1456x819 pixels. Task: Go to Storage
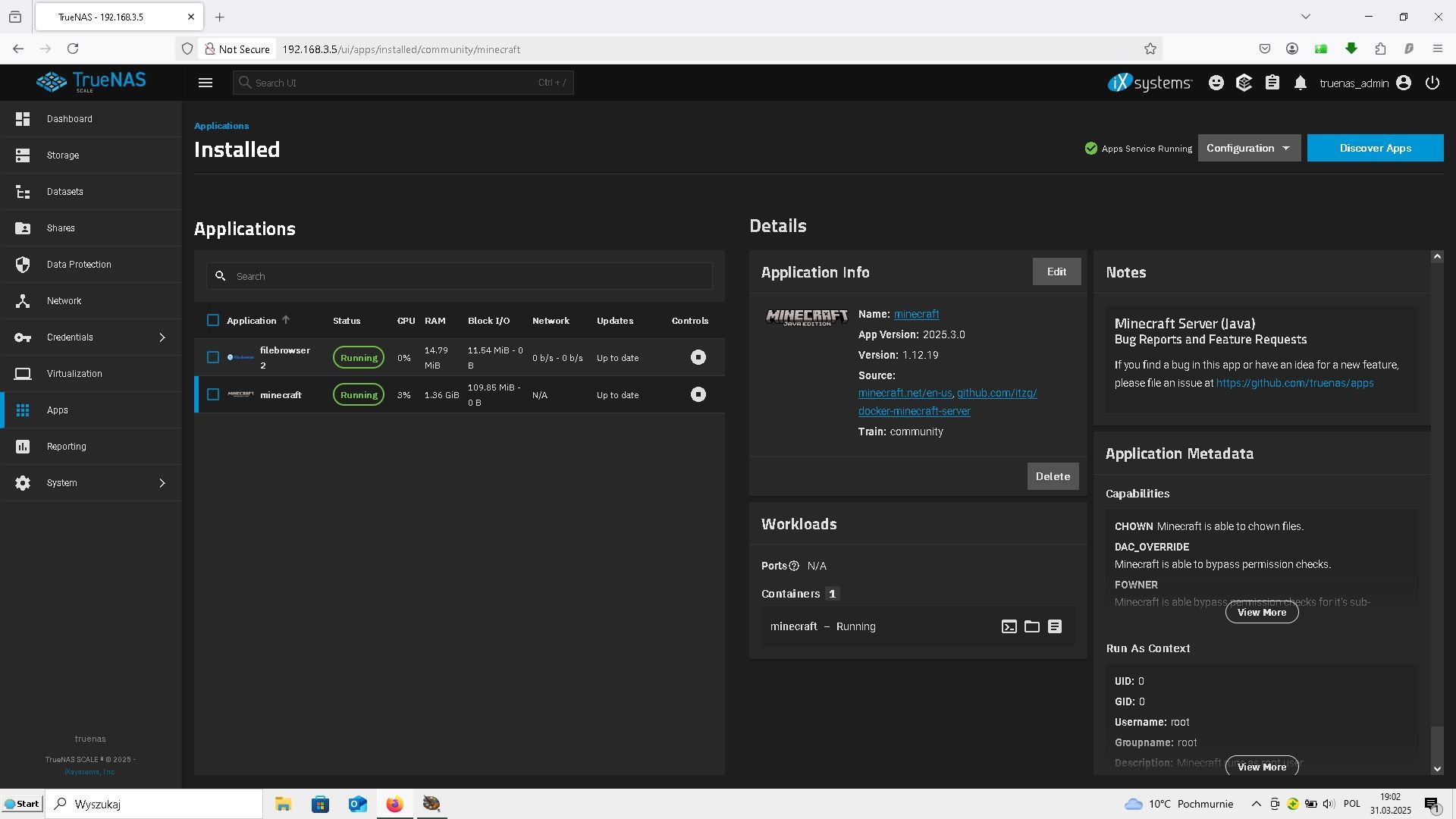(91, 155)
